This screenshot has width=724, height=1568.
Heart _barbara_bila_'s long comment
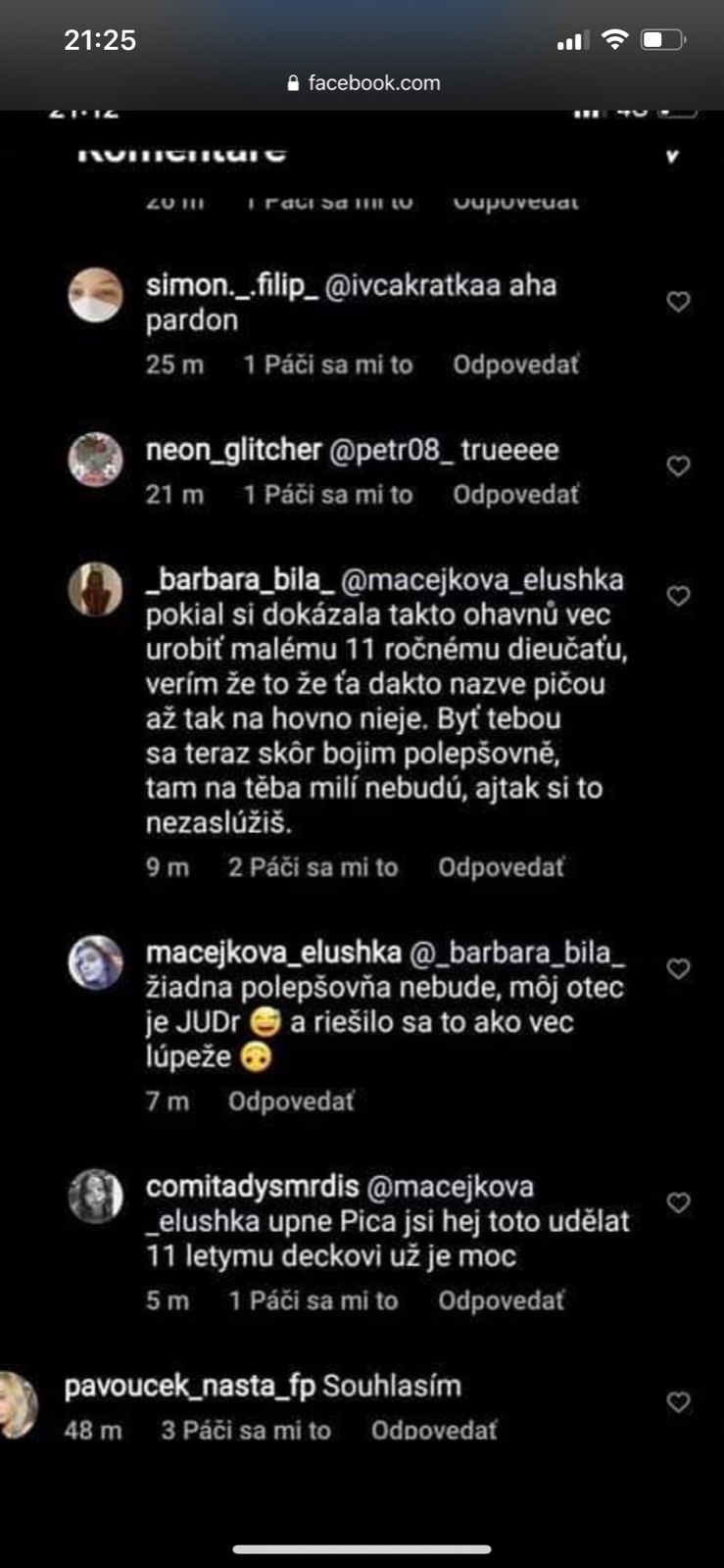point(678,596)
